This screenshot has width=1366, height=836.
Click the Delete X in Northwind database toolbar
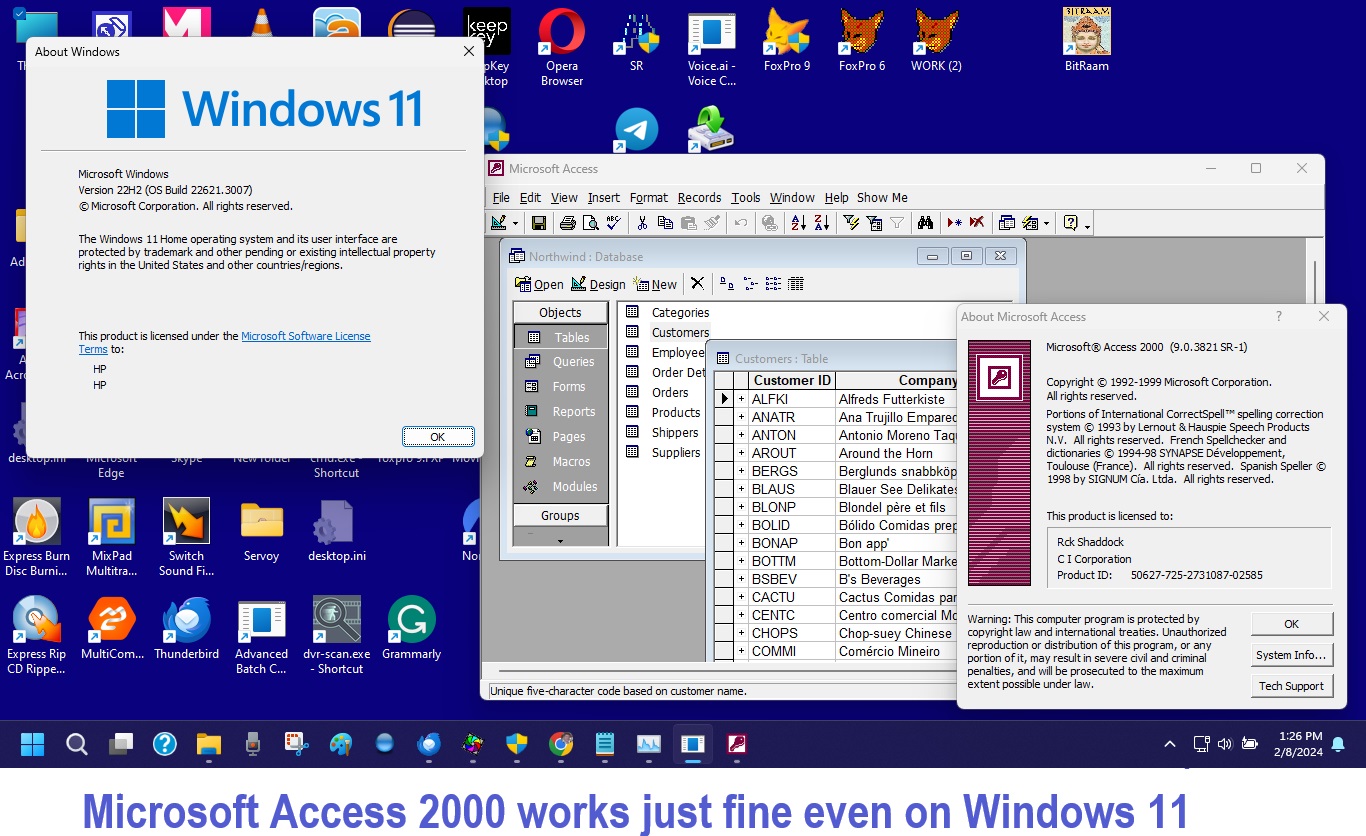pyautogui.click(x=697, y=284)
